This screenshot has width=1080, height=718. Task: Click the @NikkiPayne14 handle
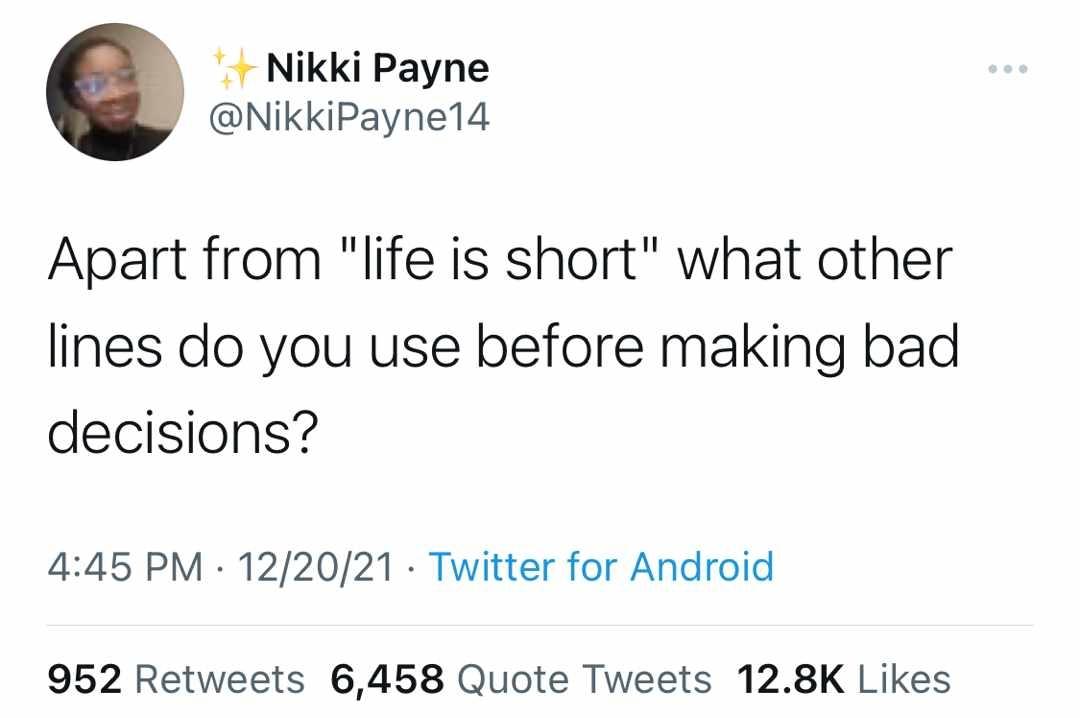(x=349, y=118)
